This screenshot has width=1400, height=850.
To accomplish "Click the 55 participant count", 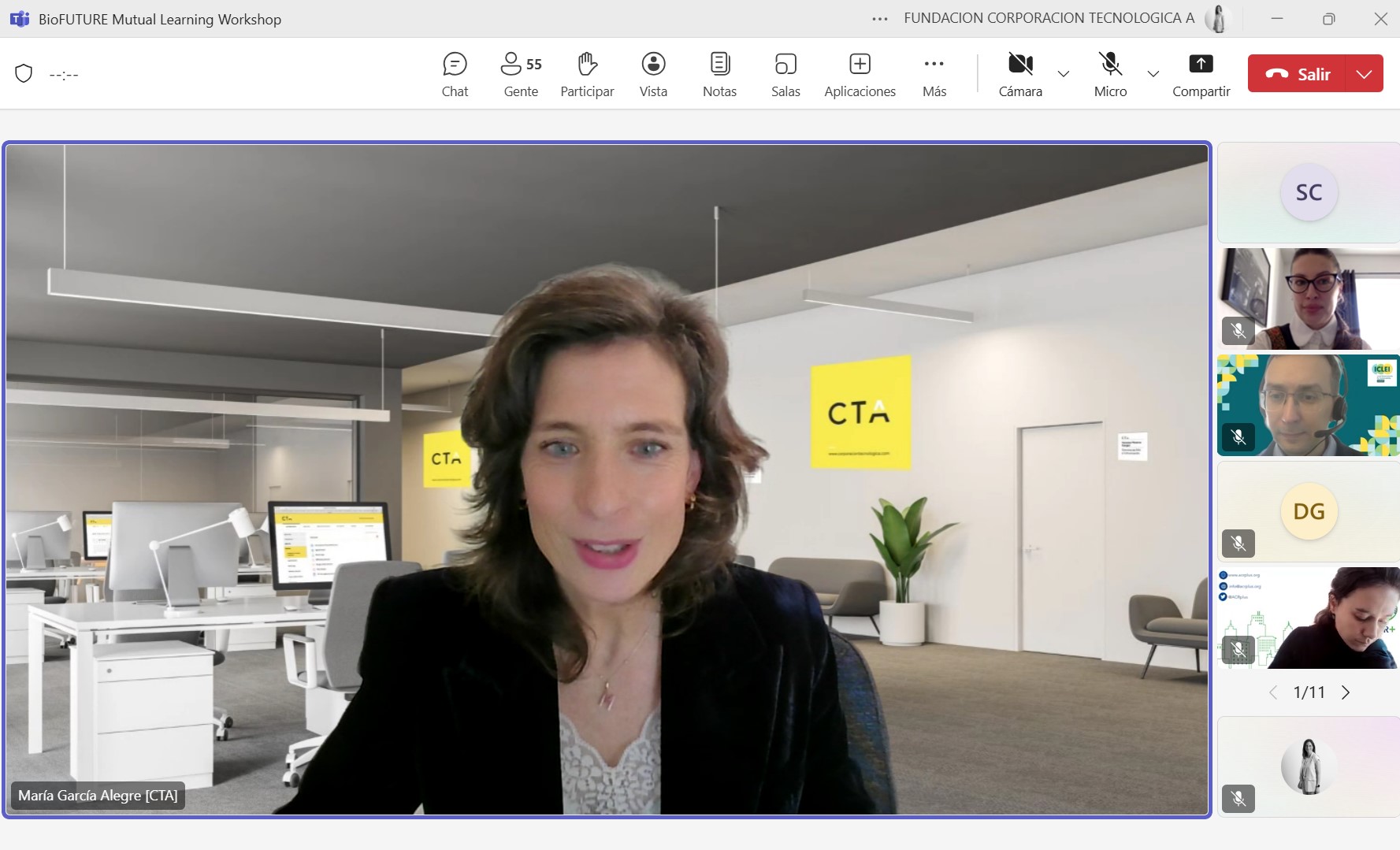I will tap(534, 65).
